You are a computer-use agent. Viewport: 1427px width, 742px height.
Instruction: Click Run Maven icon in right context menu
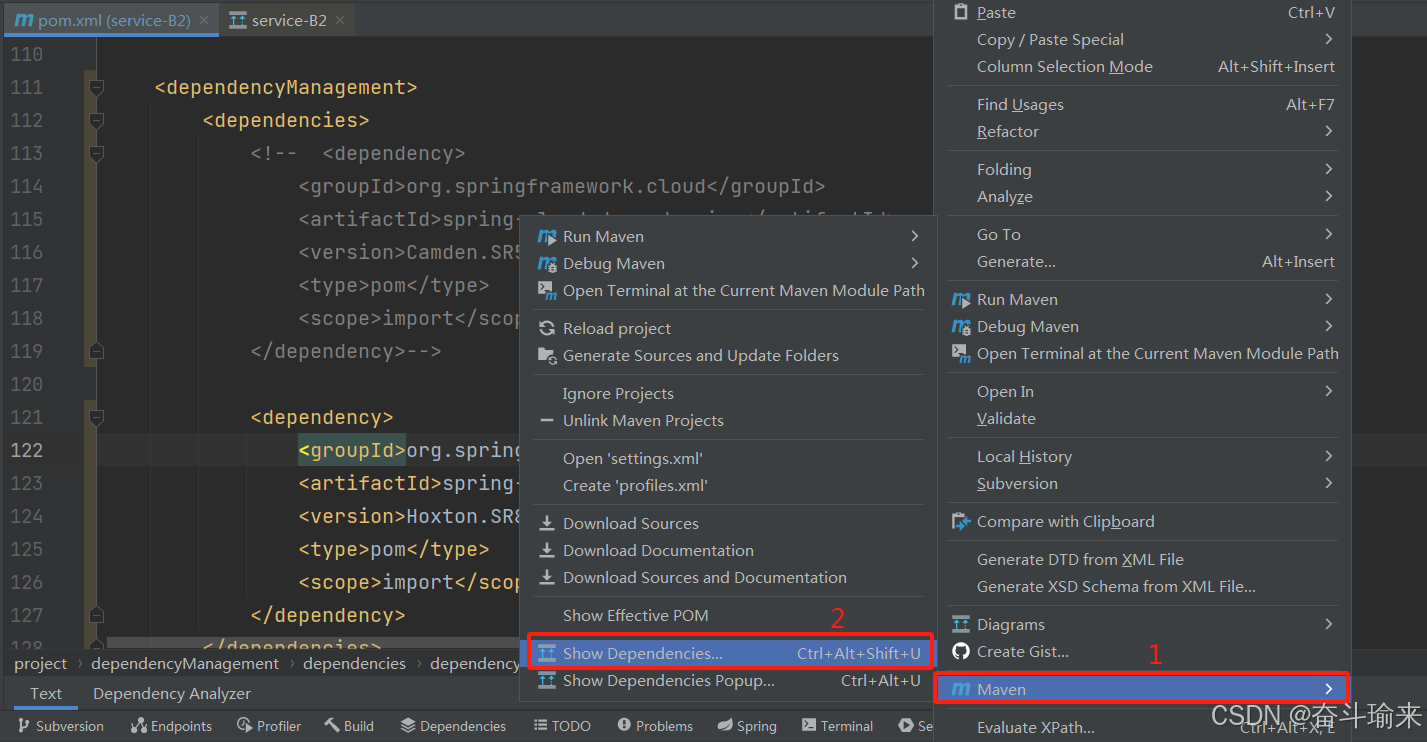(x=961, y=300)
